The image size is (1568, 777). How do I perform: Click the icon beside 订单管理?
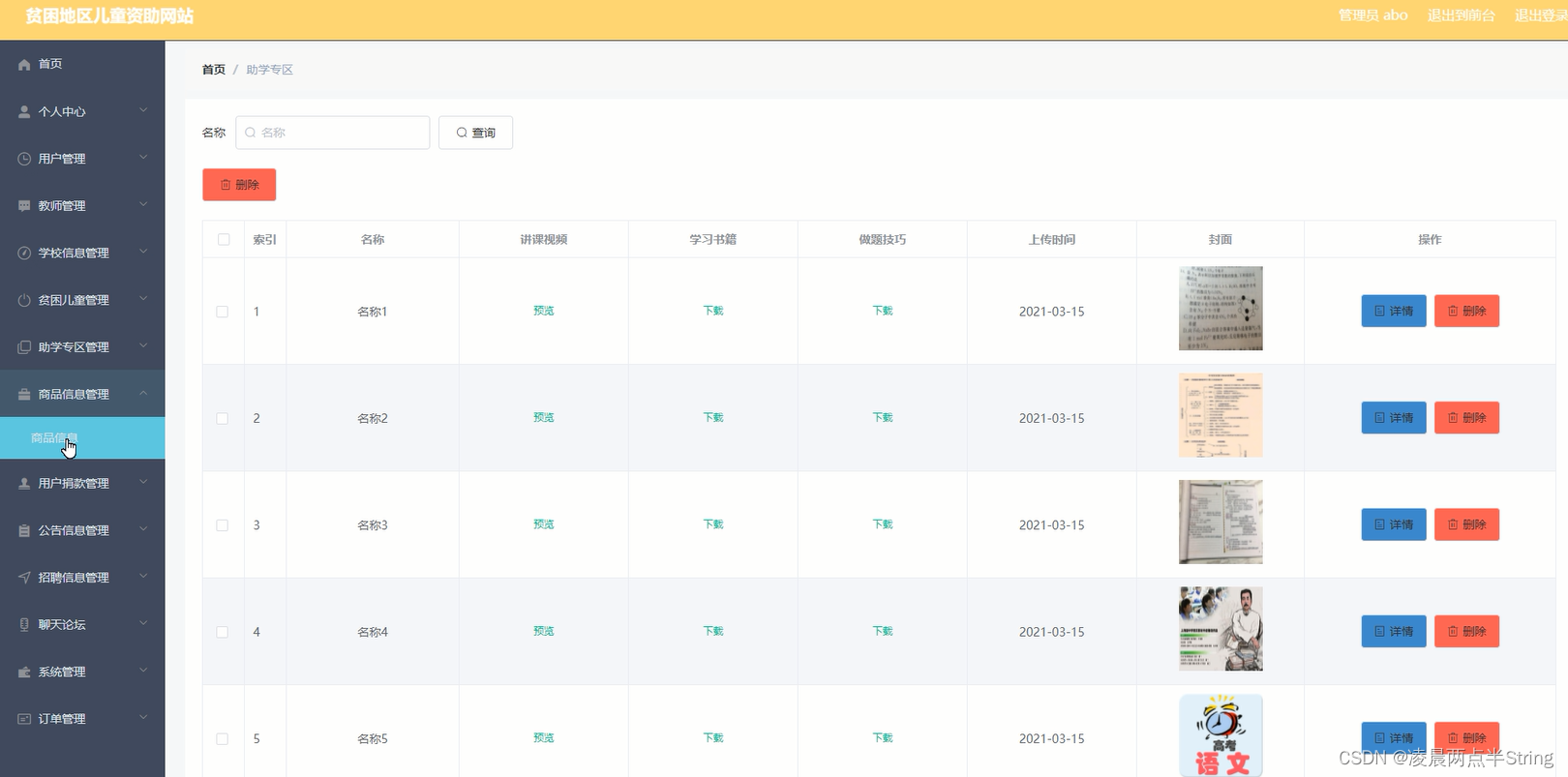(x=24, y=719)
